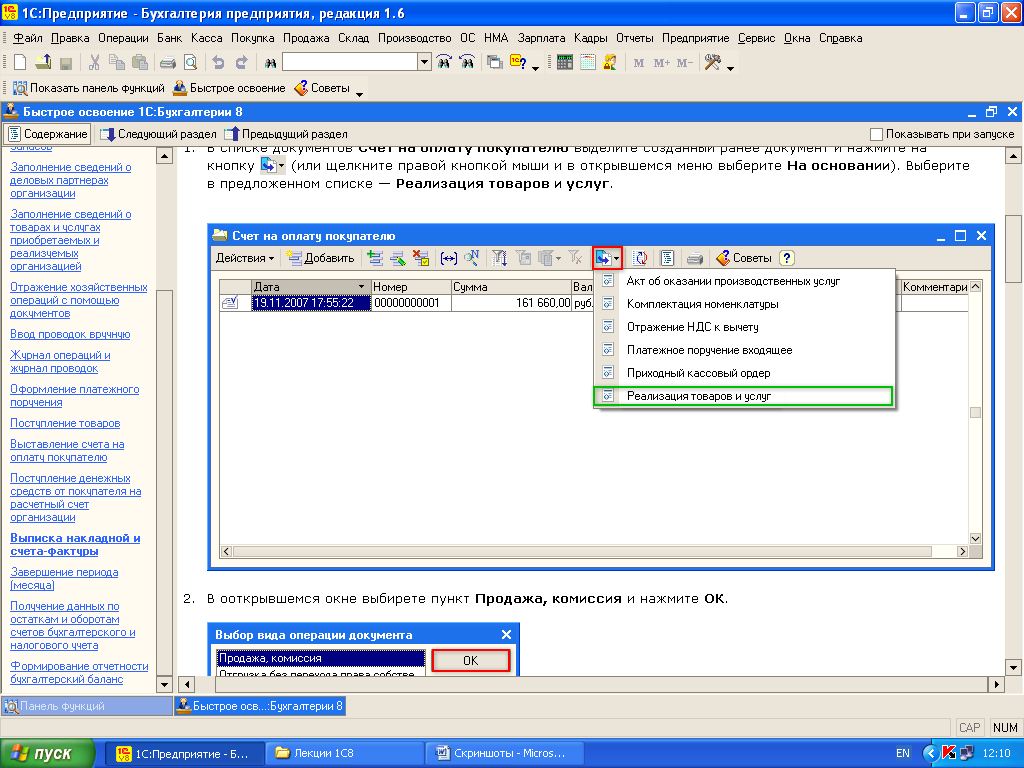Open link Поступление товаров
This screenshot has width=1024, height=768.
pos(65,423)
